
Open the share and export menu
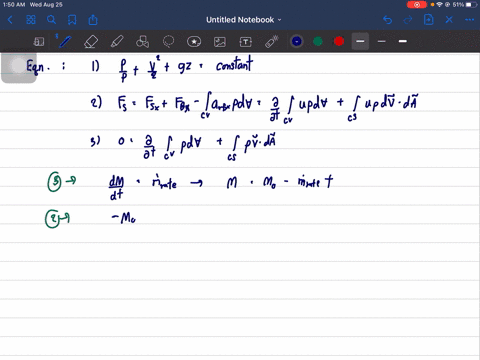point(93,20)
